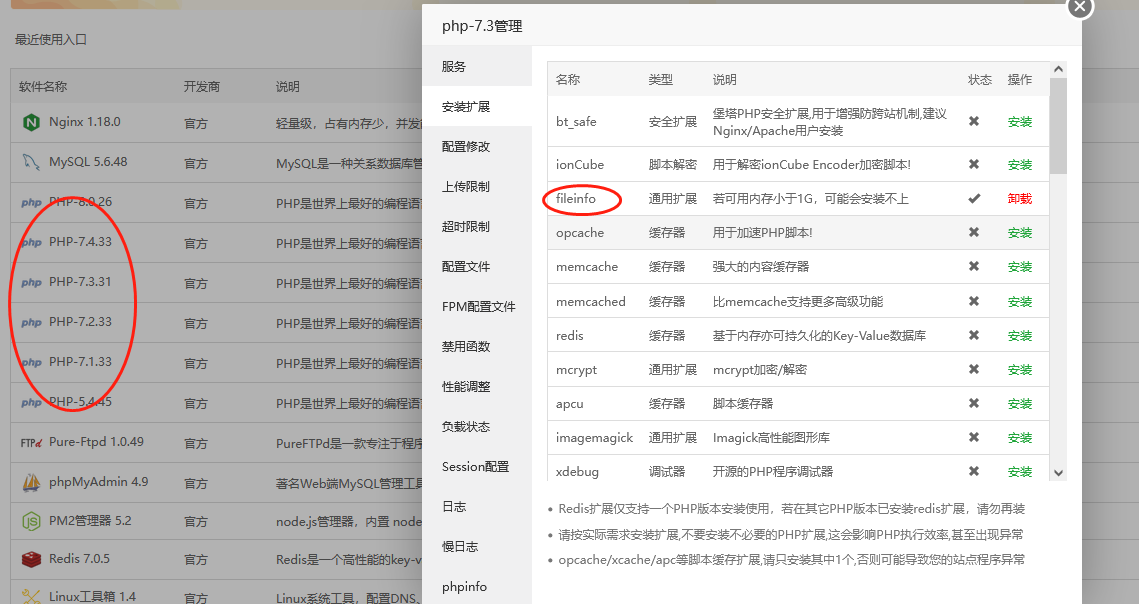Uninstall the fileinfo extension
This screenshot has height=604, width=1139.
(x=1020, y=198)
